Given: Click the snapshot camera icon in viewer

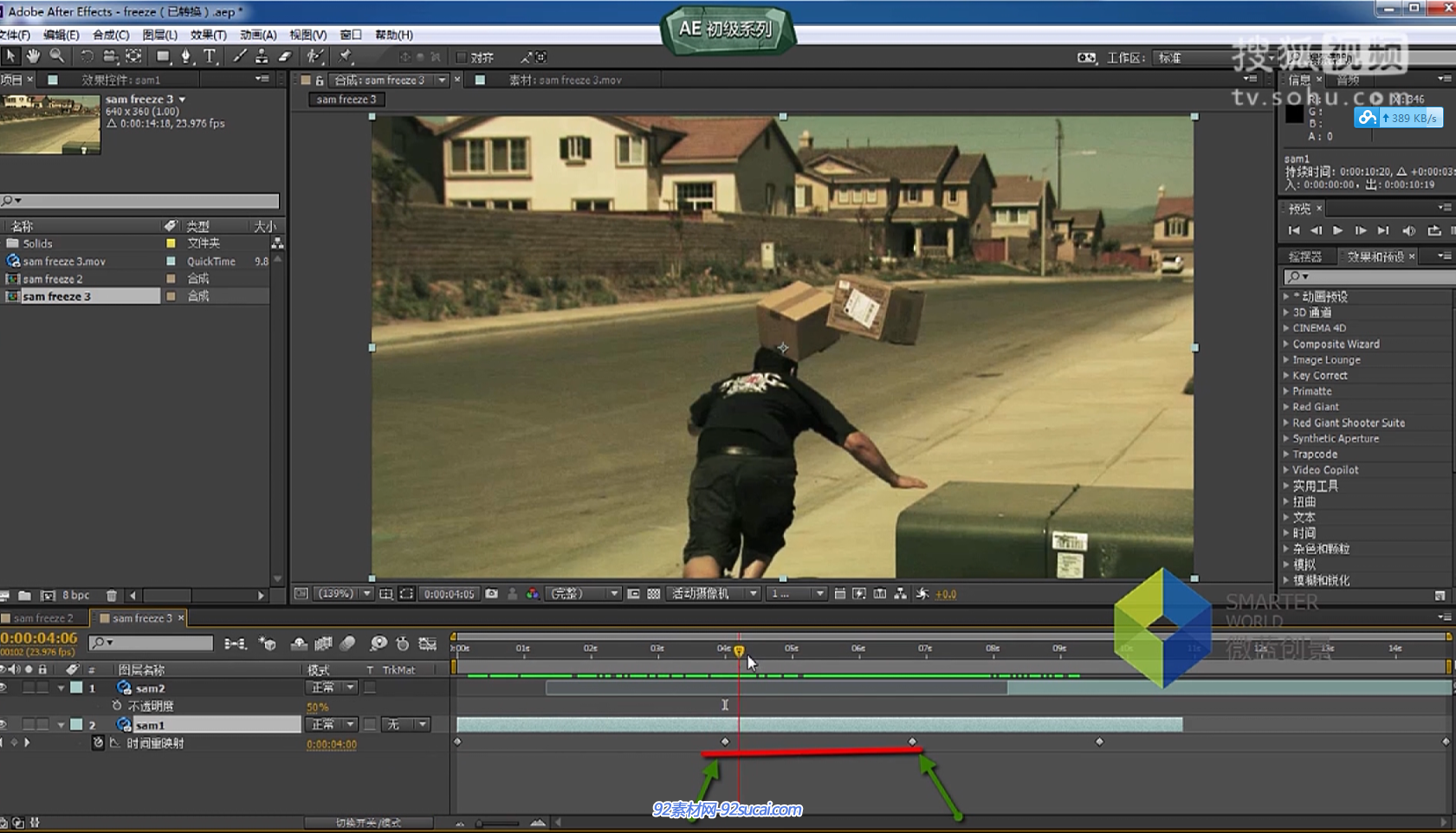Looking at the screenshot, I should 491,594.
